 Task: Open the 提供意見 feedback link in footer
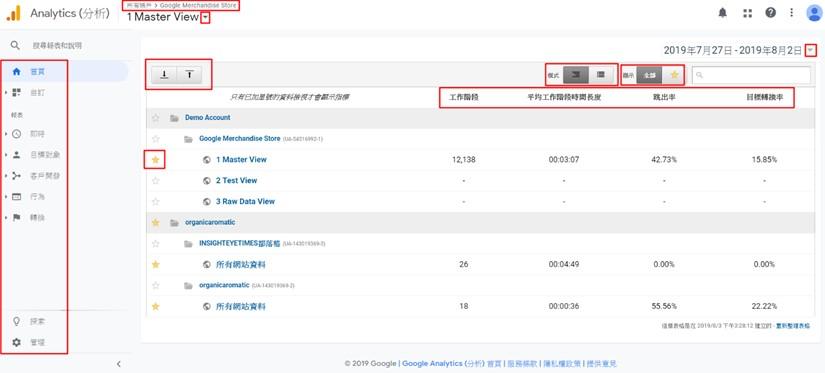coord(601,364)
